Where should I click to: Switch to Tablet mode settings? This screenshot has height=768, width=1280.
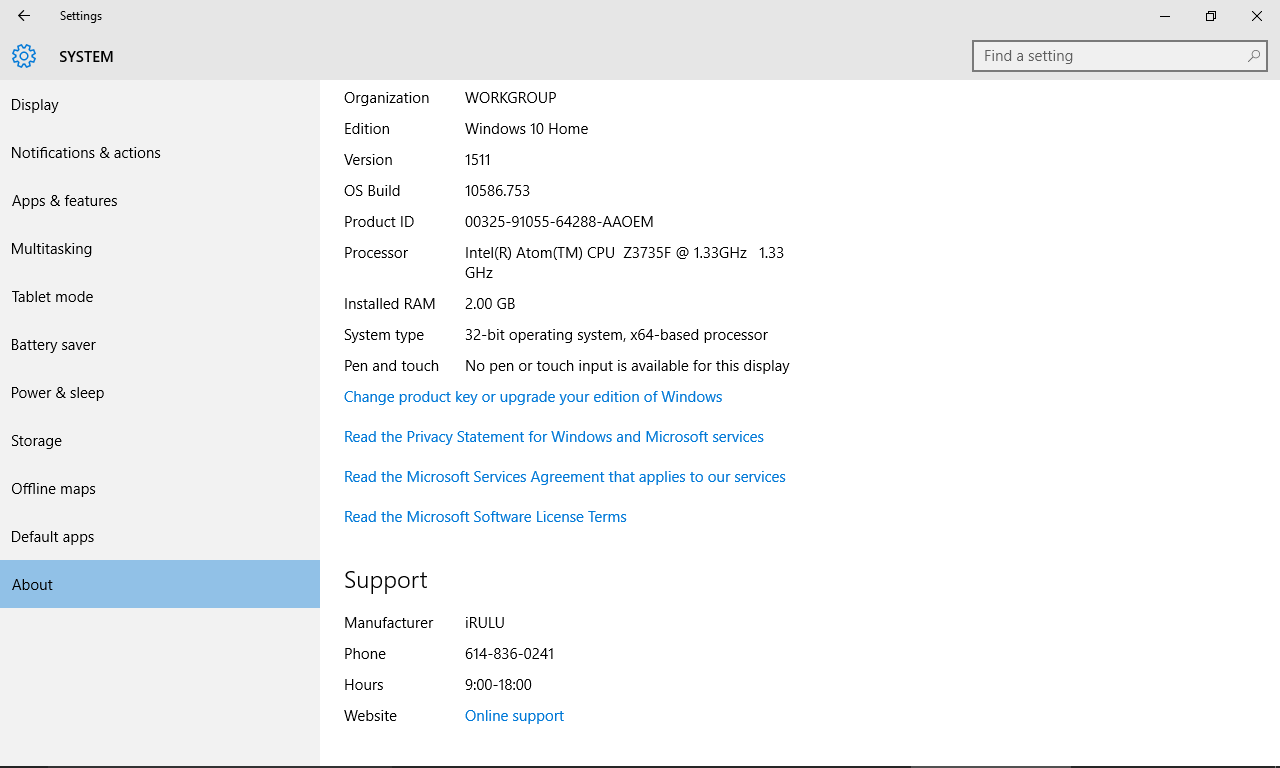coord(52,297)
